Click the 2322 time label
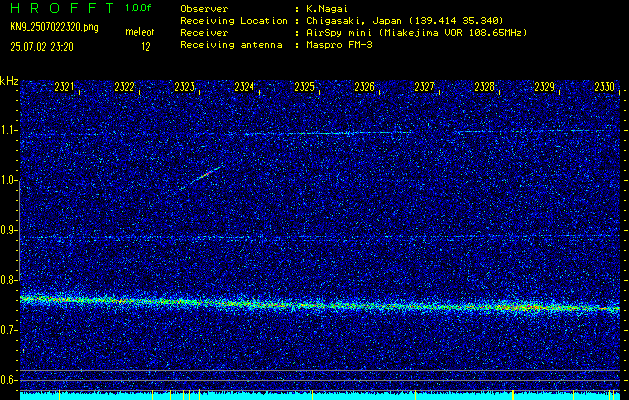Screen dimensions: 629x400 (x=124, y=87)
